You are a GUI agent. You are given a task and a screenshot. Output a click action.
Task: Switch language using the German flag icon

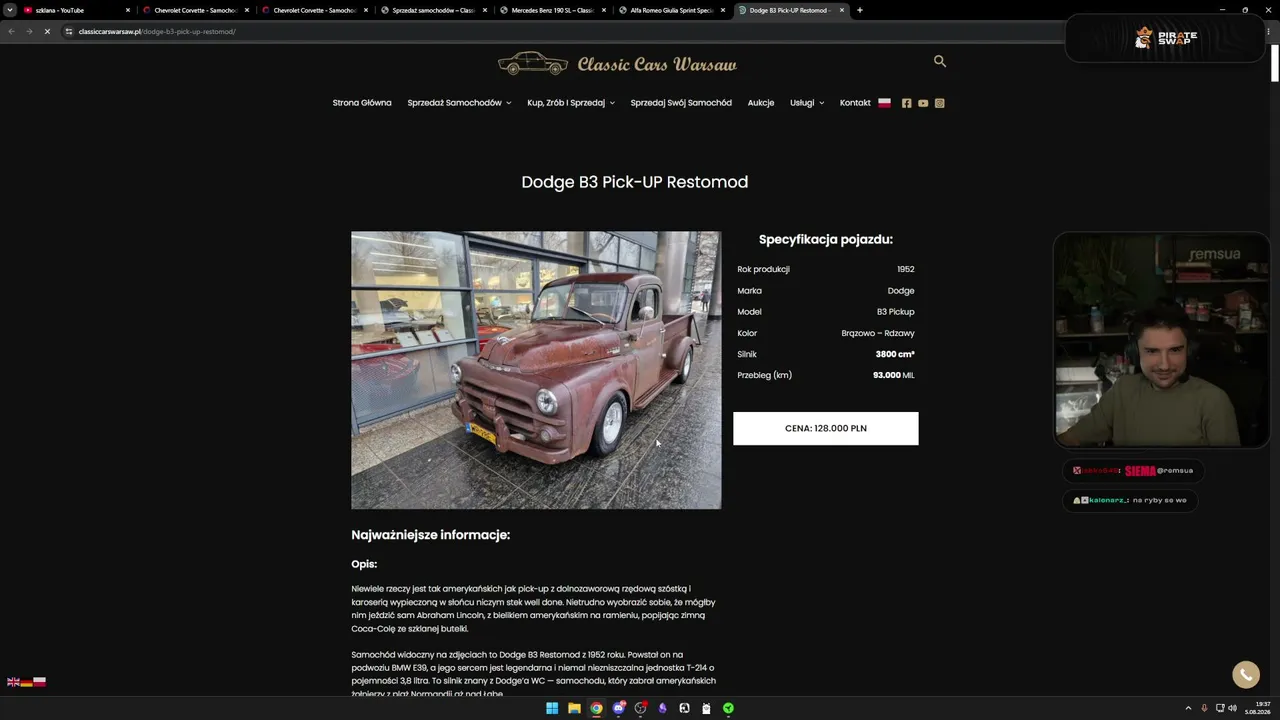[x=26, y=682]
